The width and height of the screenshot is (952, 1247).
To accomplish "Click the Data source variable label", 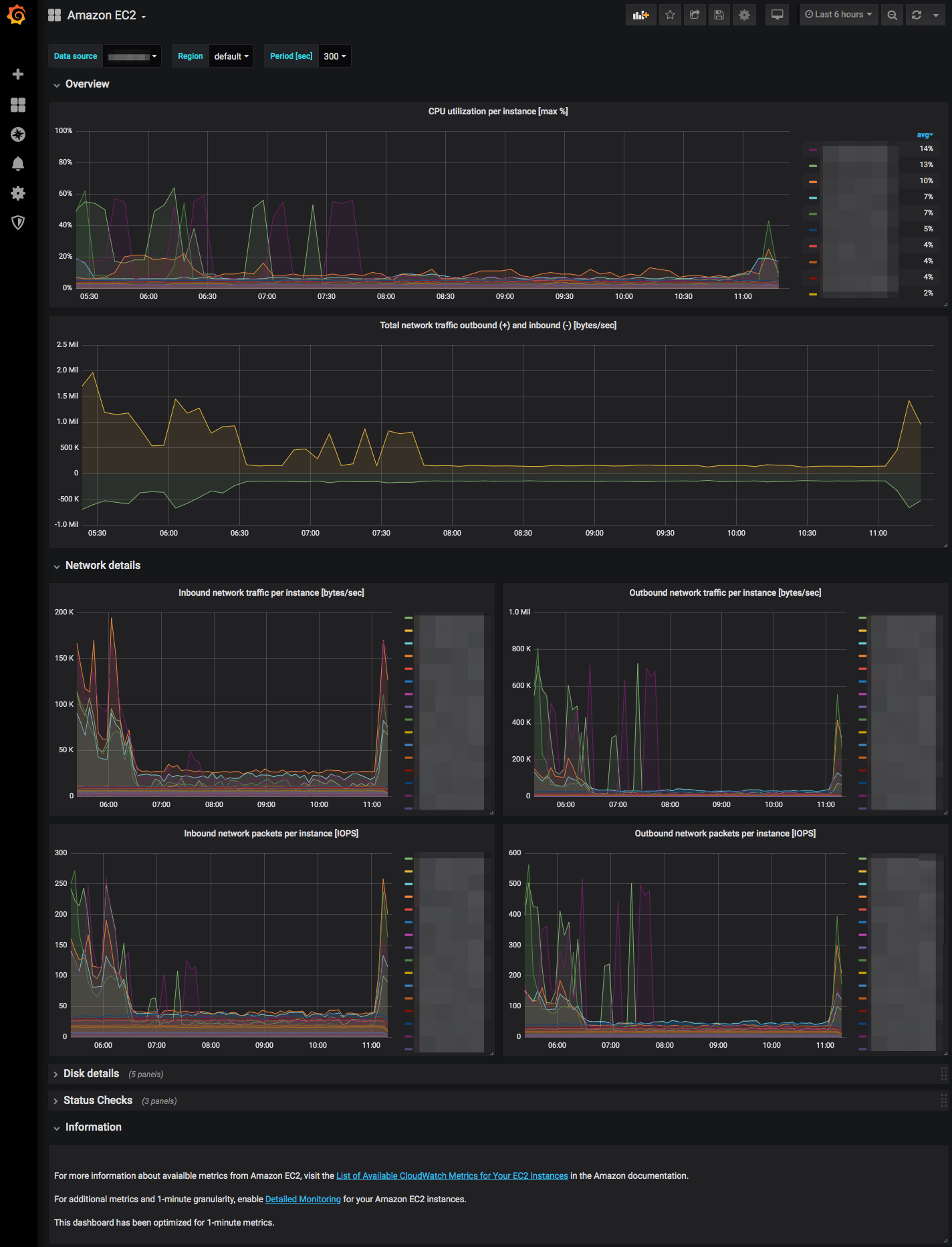I will [x=76, y=56].
